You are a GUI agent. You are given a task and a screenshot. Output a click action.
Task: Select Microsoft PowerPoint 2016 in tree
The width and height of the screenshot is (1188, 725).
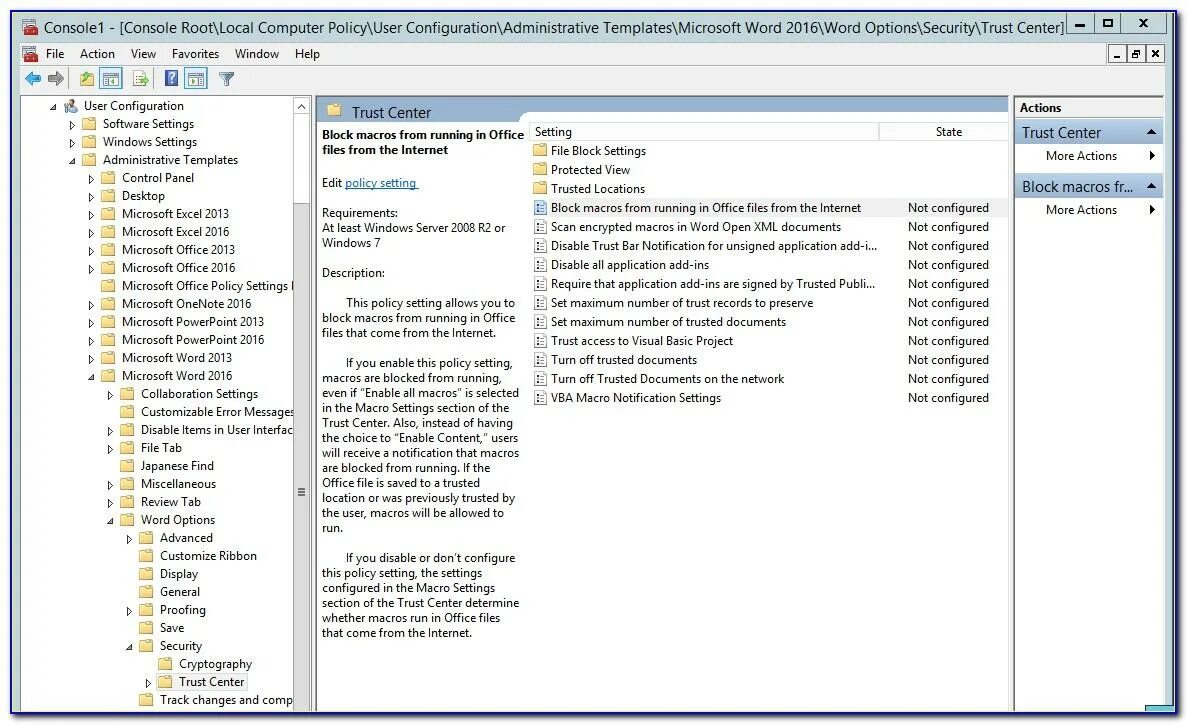192,339
